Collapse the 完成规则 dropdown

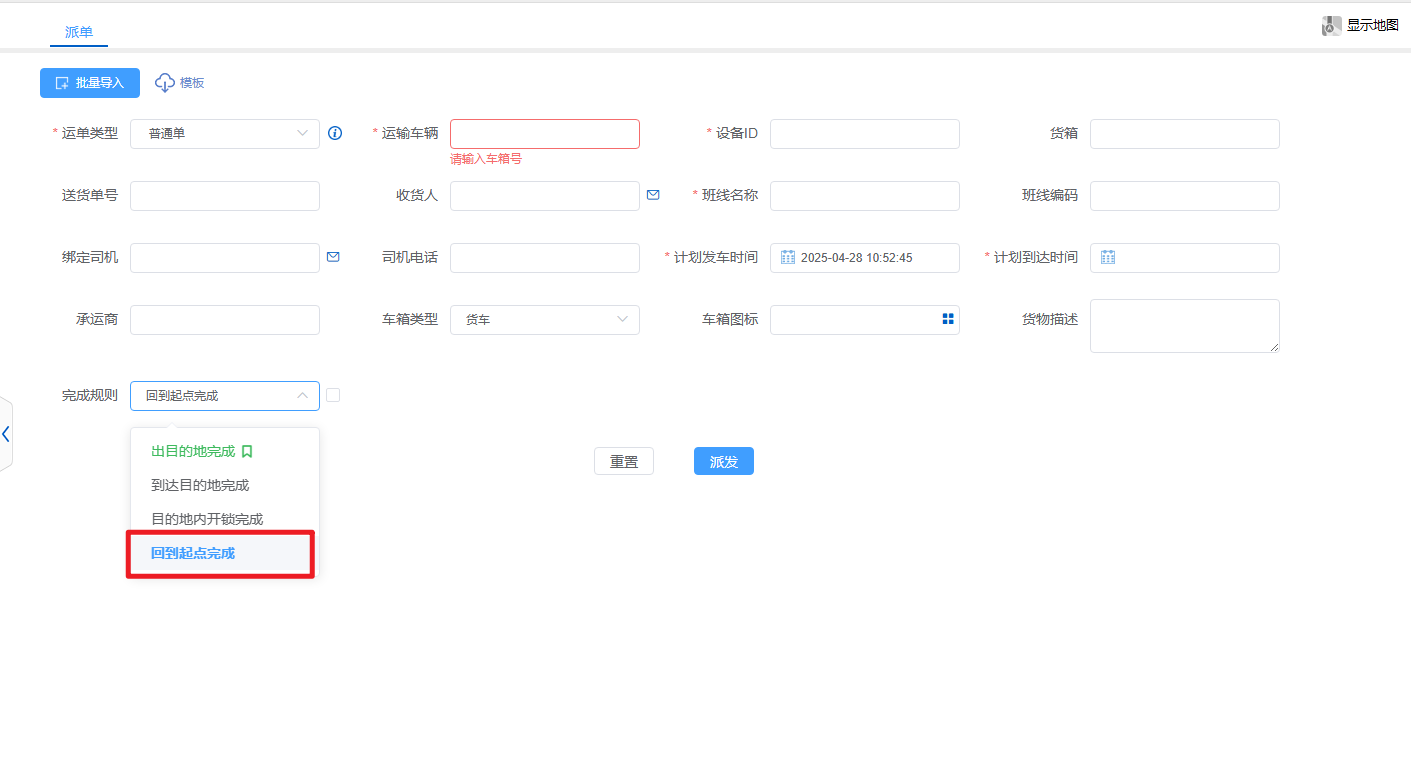[302, 396]
